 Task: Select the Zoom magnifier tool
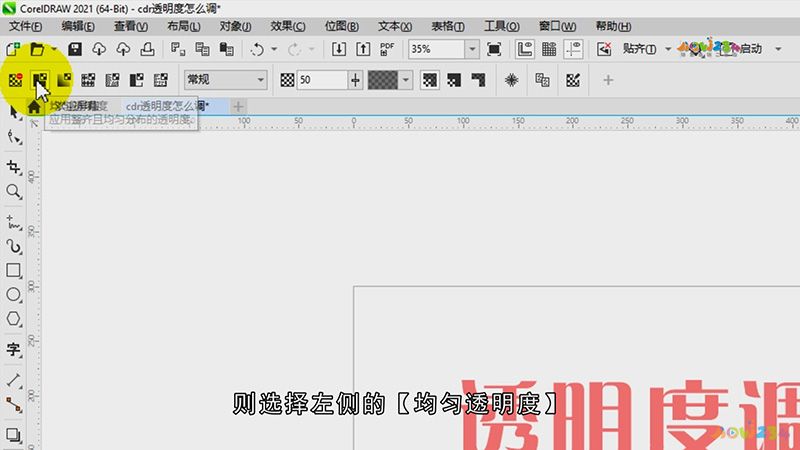[13, 191]
